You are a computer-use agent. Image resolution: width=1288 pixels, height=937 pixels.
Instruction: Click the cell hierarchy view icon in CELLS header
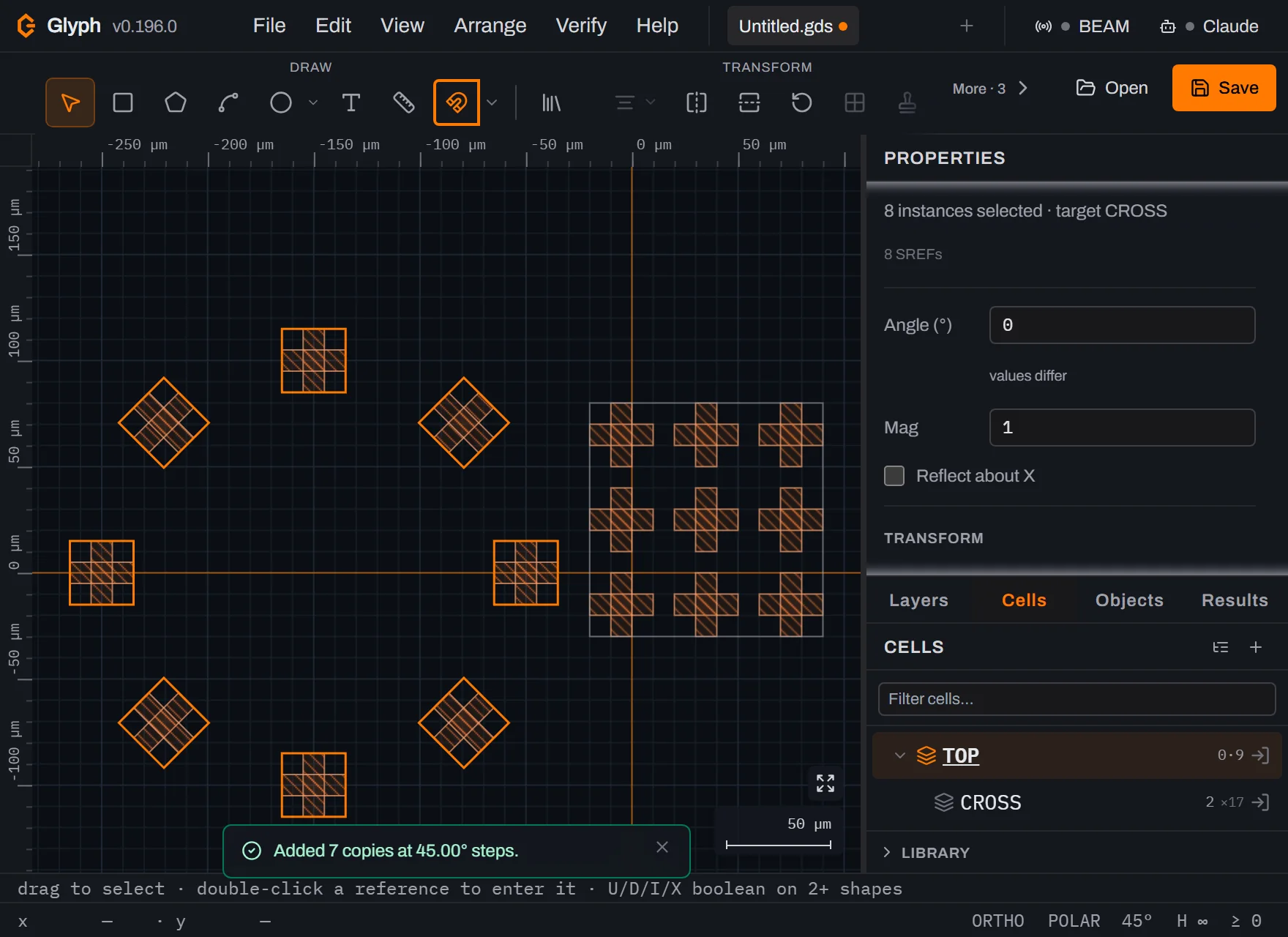(1221, 647)
